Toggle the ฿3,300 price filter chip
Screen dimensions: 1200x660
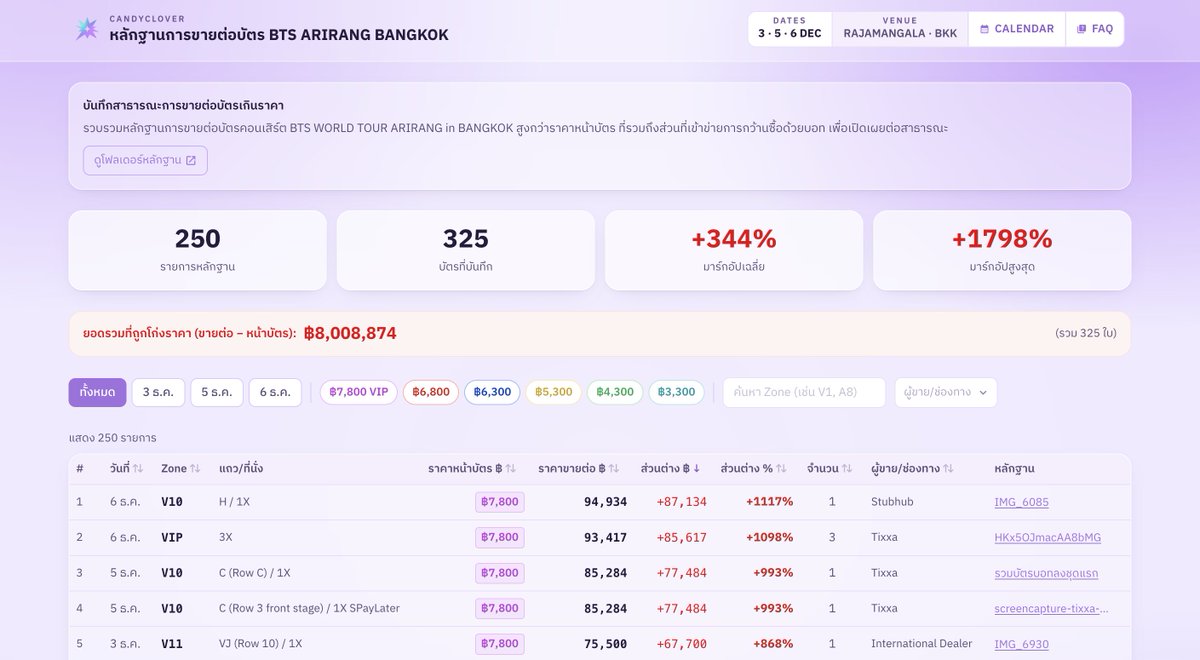(x=677, y=392)
